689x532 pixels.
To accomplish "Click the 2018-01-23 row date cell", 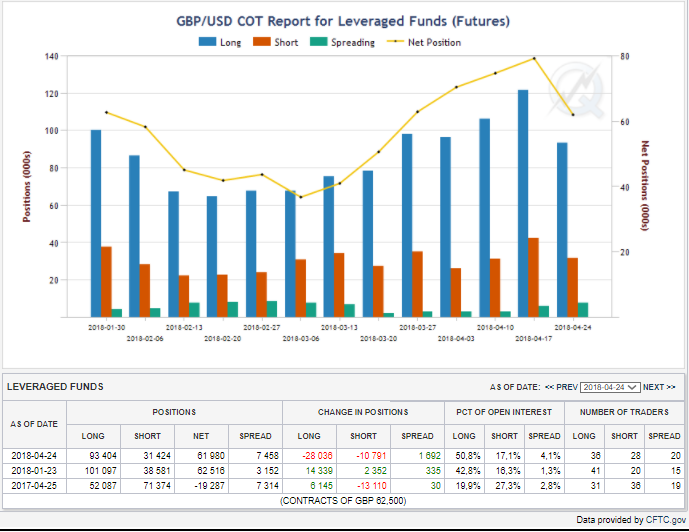I will 34,470.
